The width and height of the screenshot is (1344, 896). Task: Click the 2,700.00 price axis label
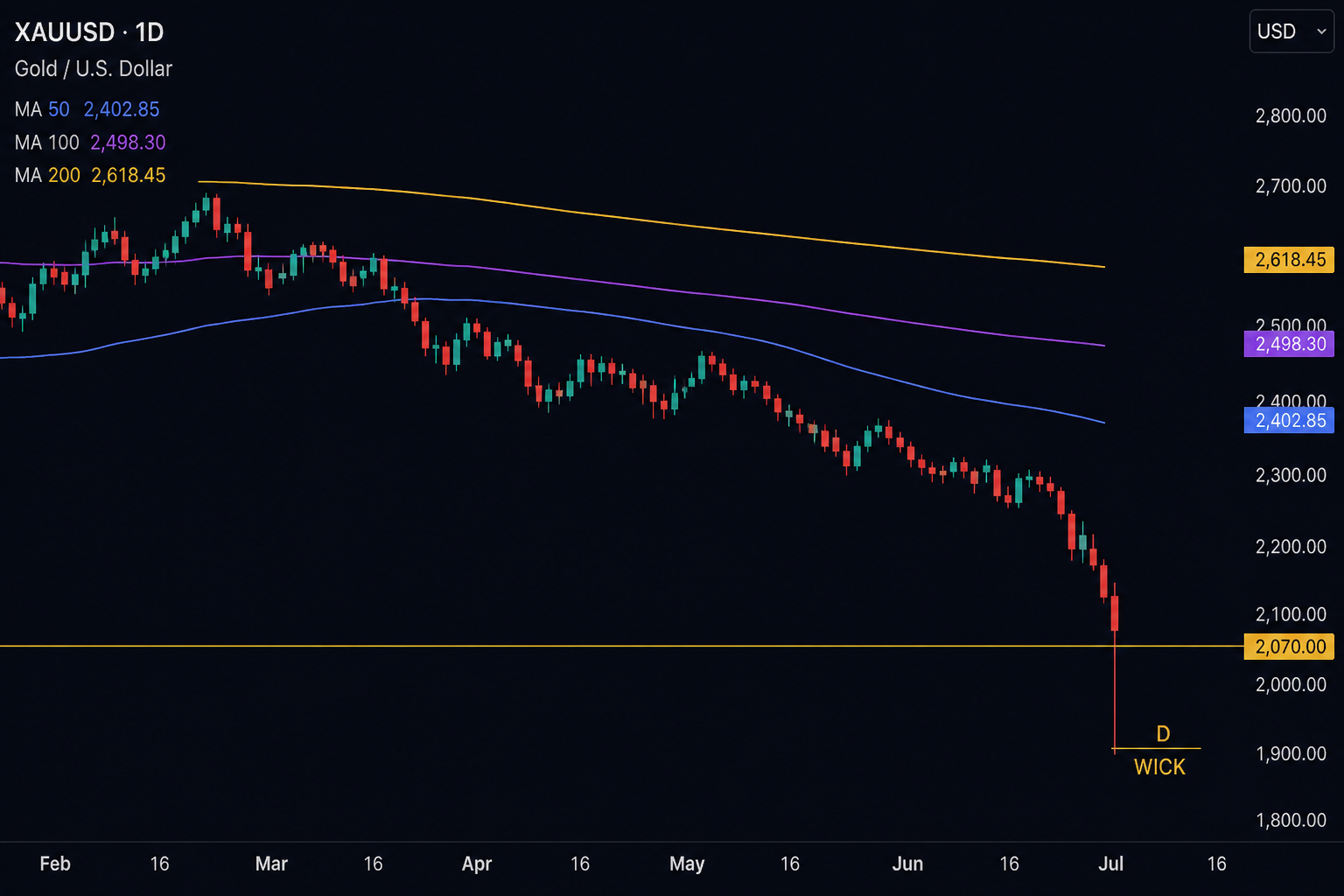click(1291, 185)
